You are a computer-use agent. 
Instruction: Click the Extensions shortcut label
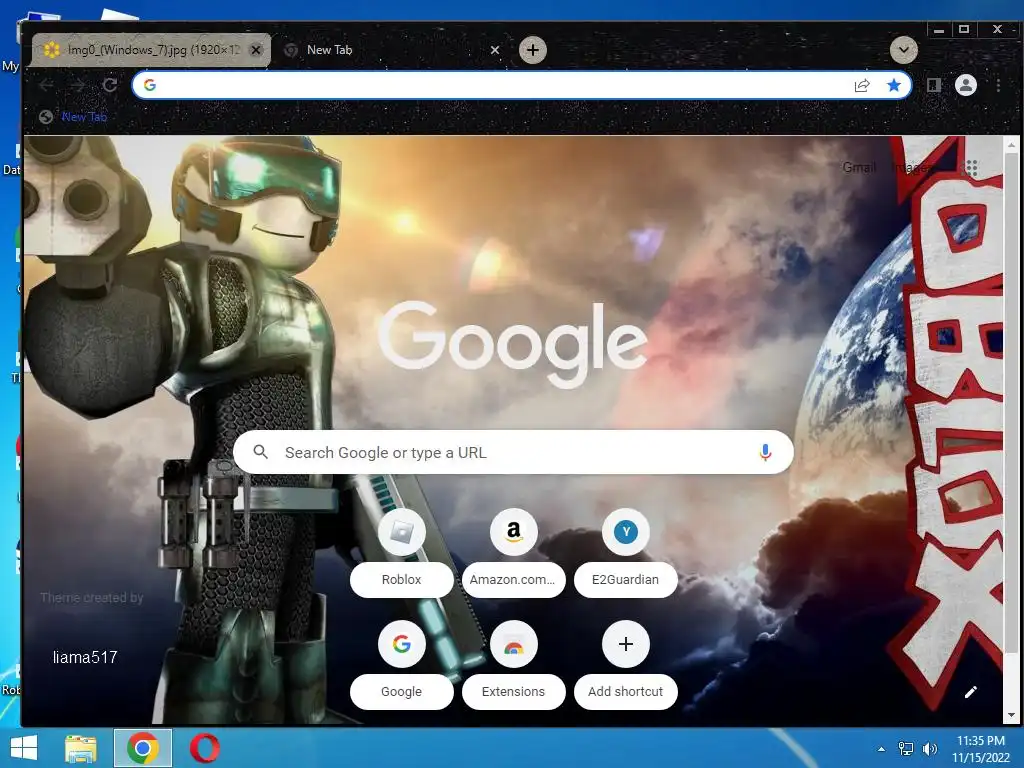click(x=513, y=692)
